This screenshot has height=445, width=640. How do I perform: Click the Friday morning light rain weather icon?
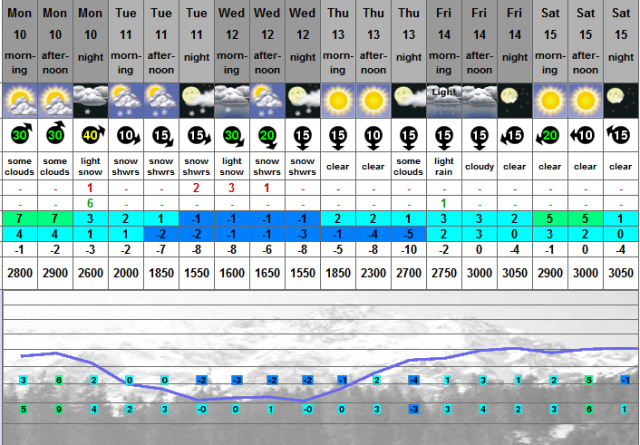[444, 101]
